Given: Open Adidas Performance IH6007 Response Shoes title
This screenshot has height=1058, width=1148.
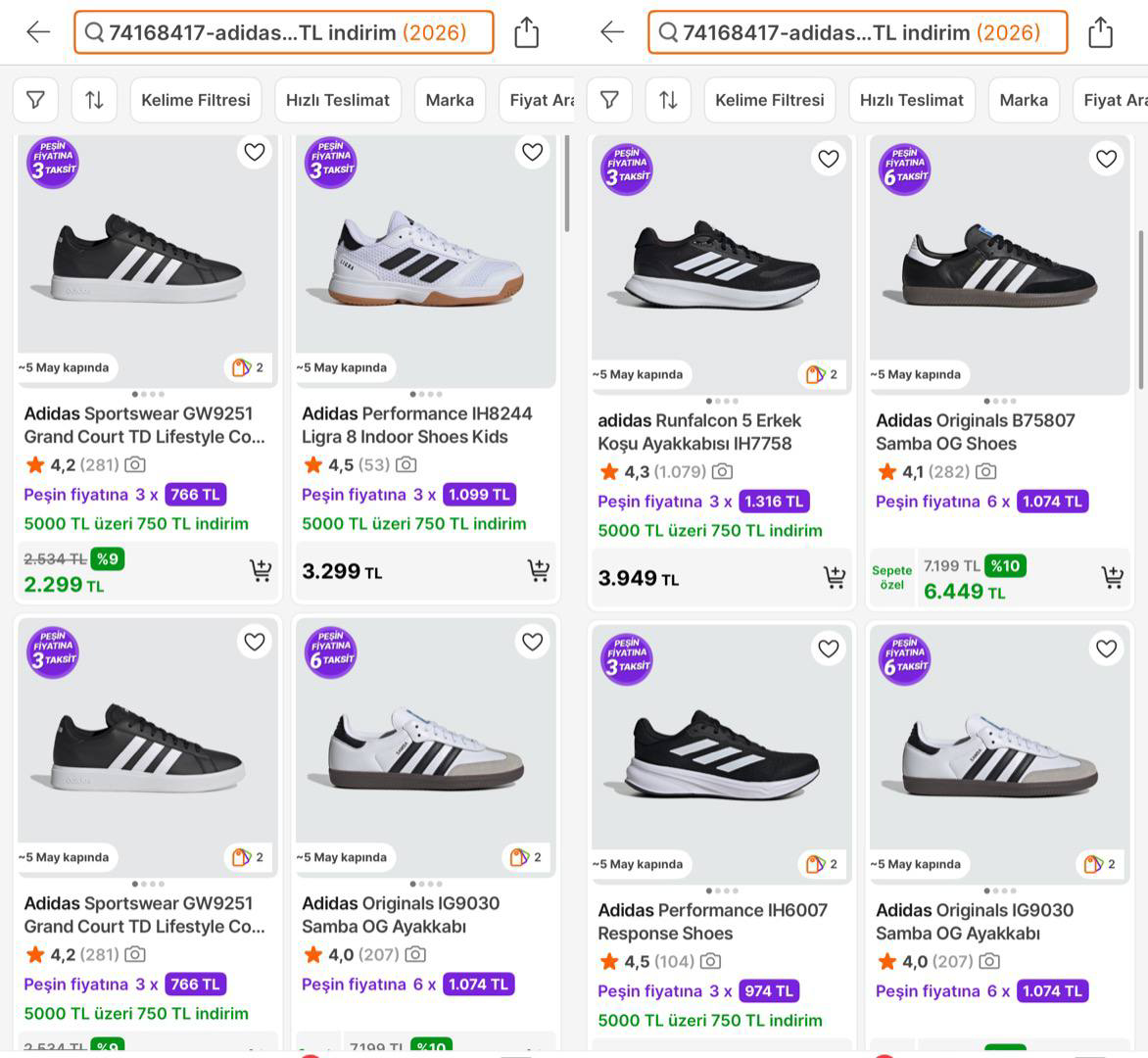Looking at the screenshot, I should click(712, 921).
